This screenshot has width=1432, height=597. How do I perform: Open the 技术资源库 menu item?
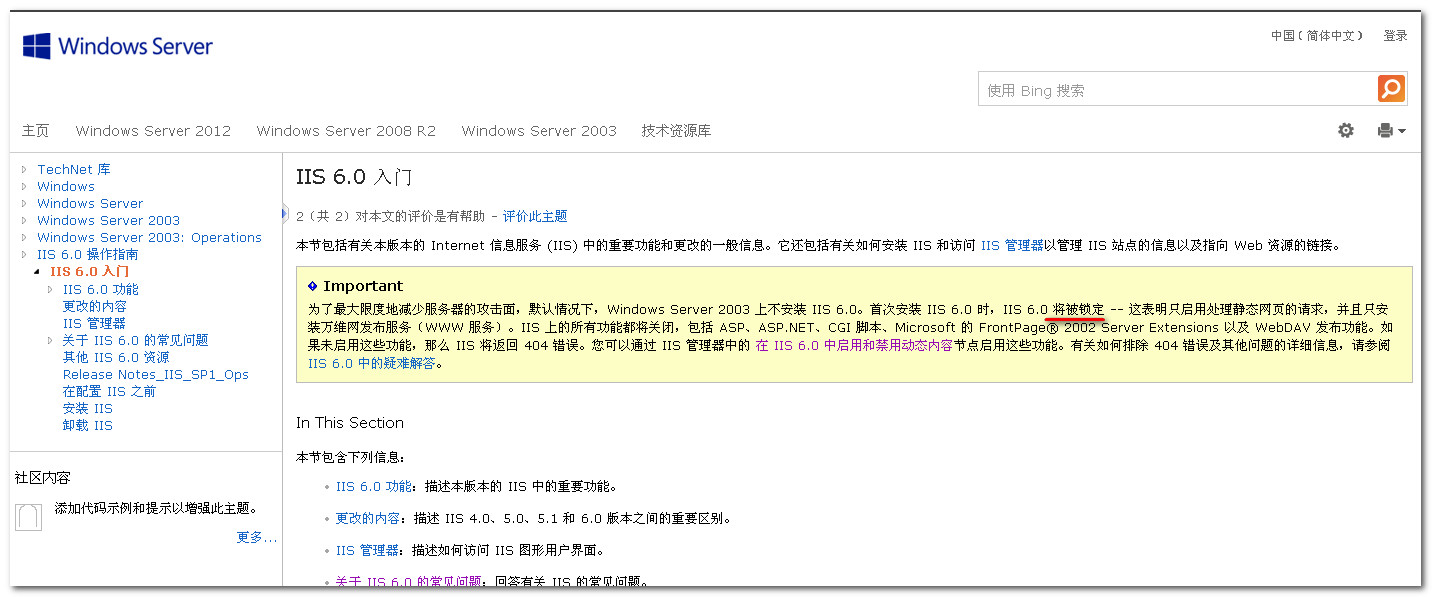coord(676,131)
